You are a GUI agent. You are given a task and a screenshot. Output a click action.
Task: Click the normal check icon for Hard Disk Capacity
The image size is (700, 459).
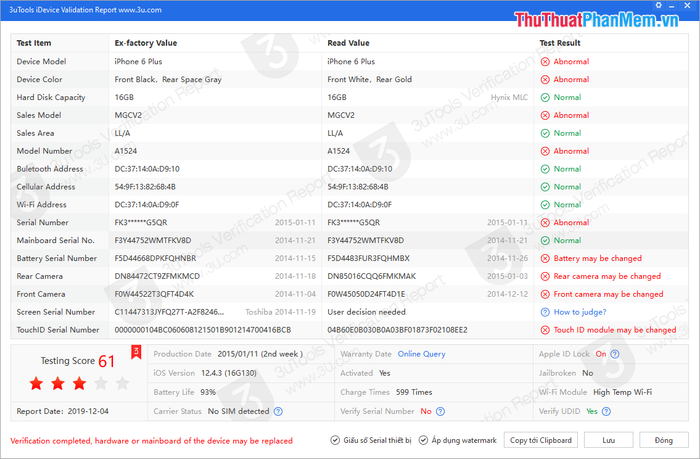click(x=545, y=97)
